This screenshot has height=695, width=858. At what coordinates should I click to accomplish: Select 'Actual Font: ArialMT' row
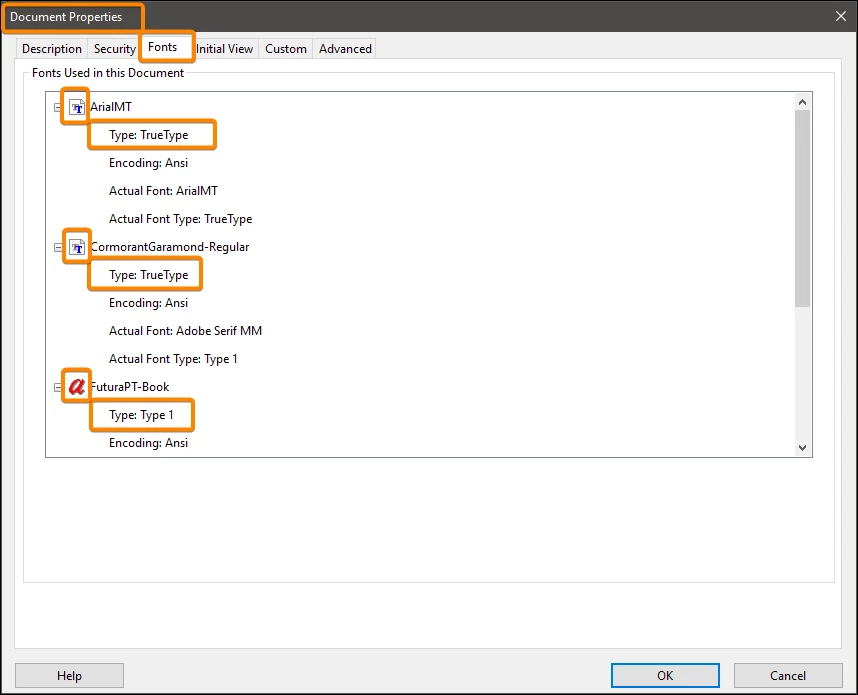pyautogui.click(x=163, y=191)
